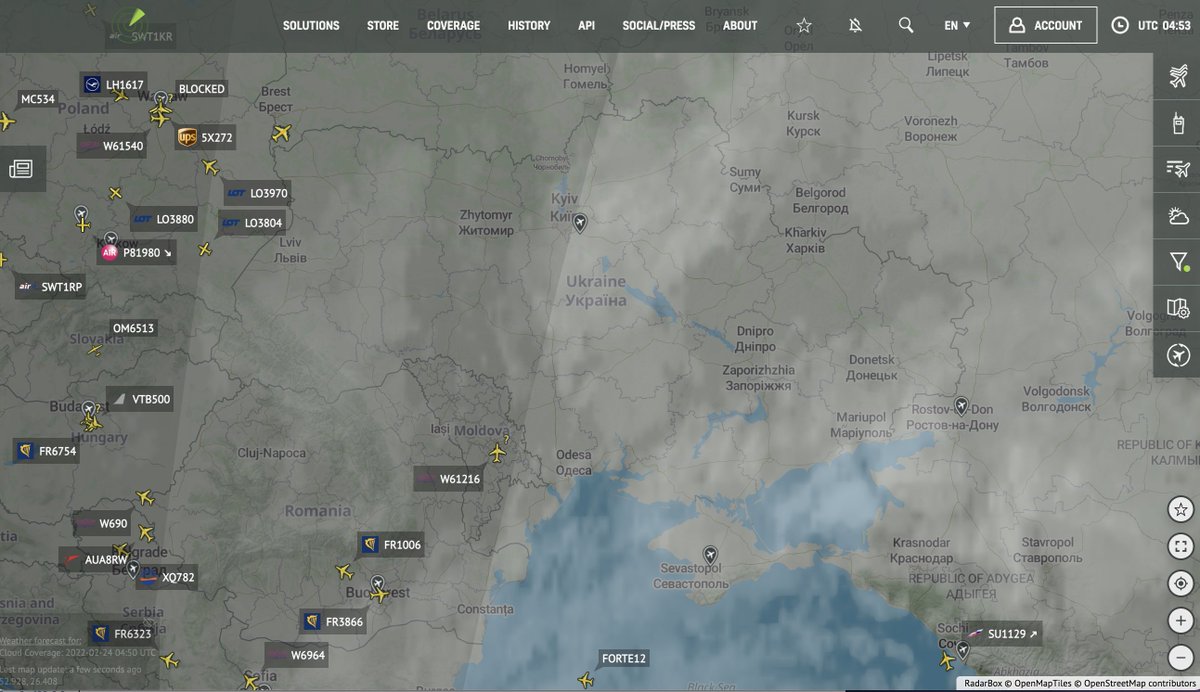The width and height of the screenshot is (1200, 692).
Task: Select flight OM6513 label
Action: (134, 328)
